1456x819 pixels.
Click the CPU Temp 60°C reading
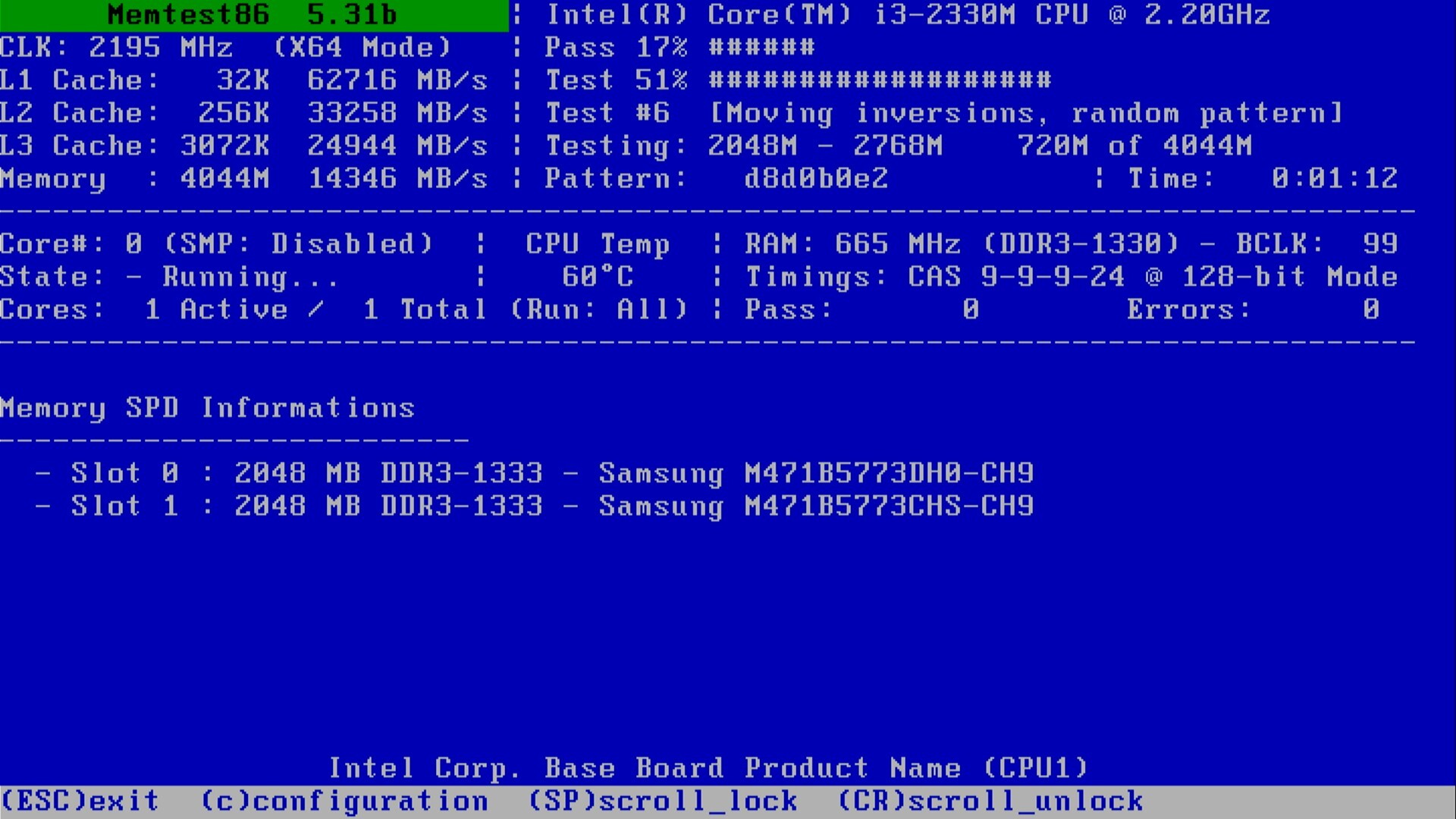click(x=598, y=277)
